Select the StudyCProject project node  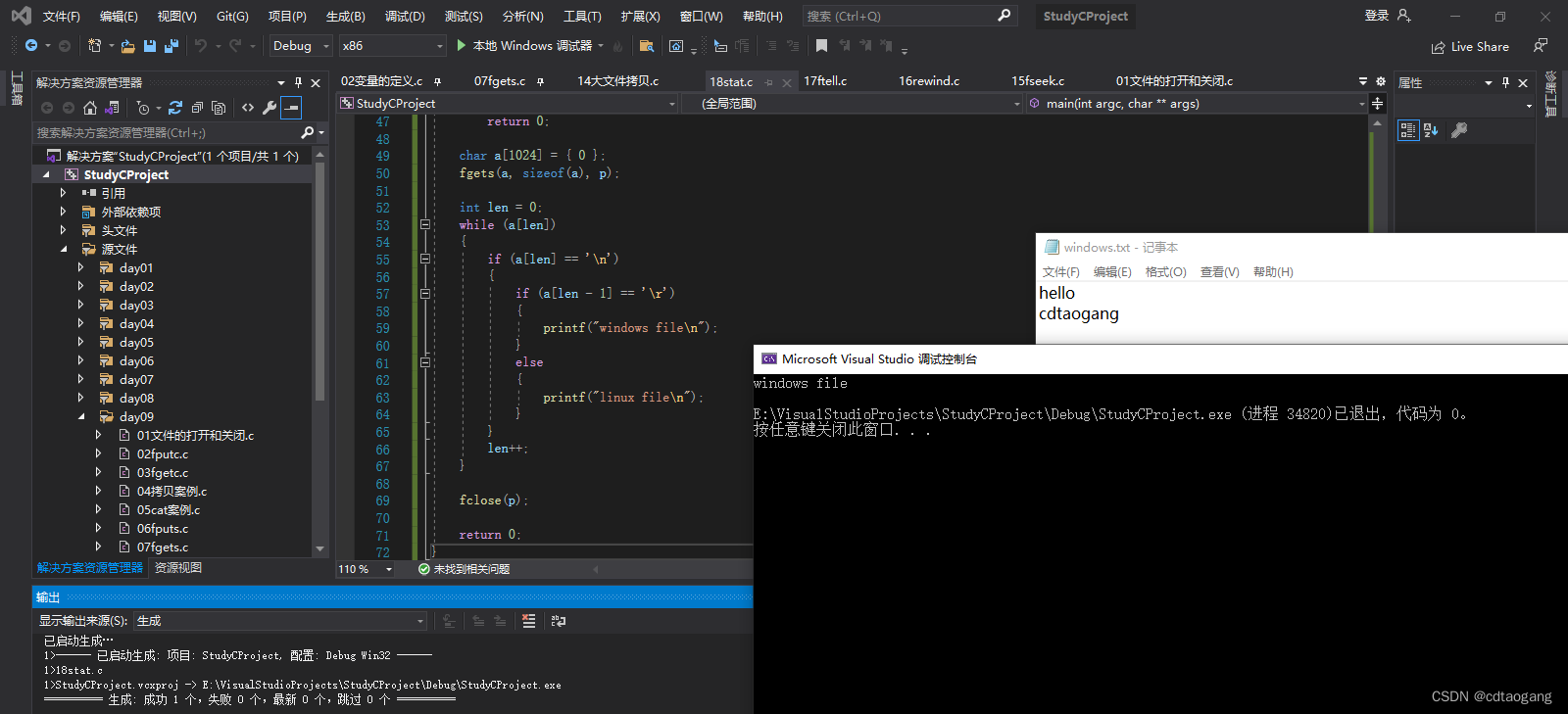(126, 174)
